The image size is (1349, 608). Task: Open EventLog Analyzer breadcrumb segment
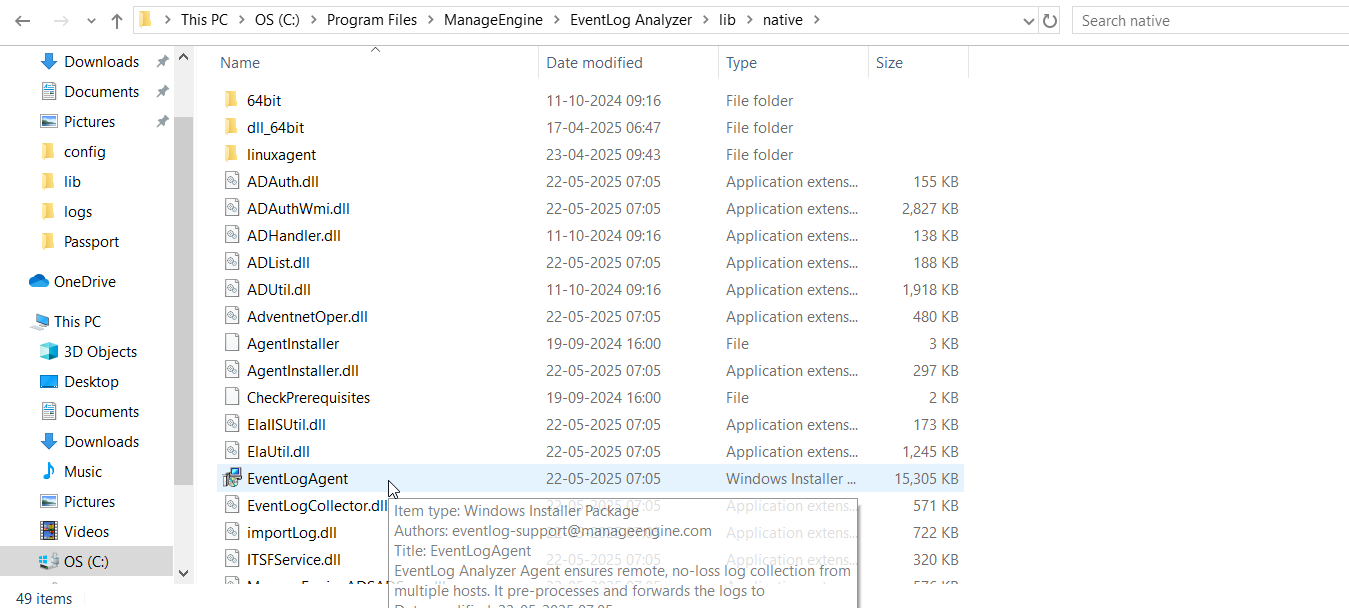pos(631,20)
